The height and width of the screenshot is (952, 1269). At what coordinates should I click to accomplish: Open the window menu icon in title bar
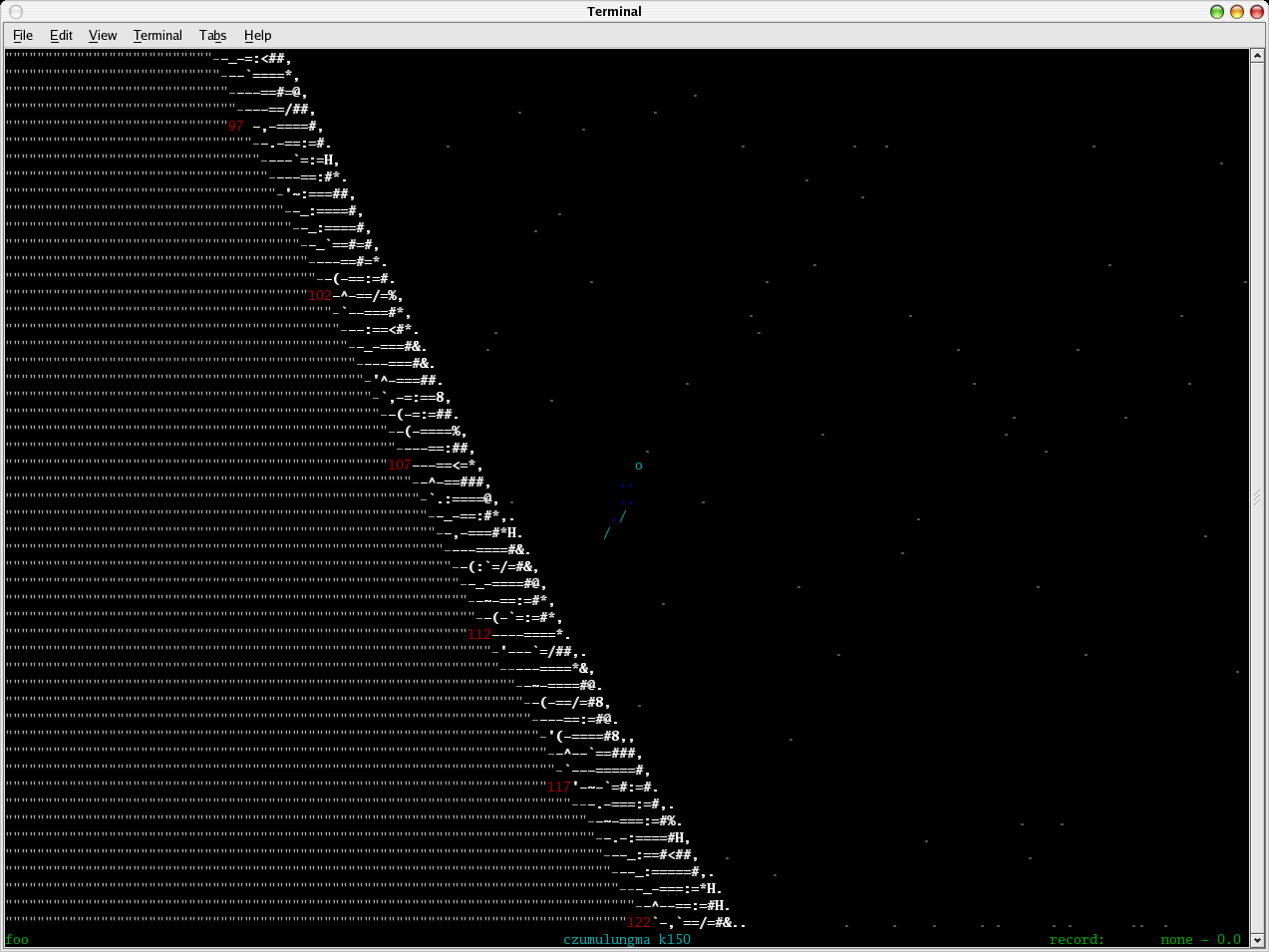pyautogui.click(x=15, y=12)
